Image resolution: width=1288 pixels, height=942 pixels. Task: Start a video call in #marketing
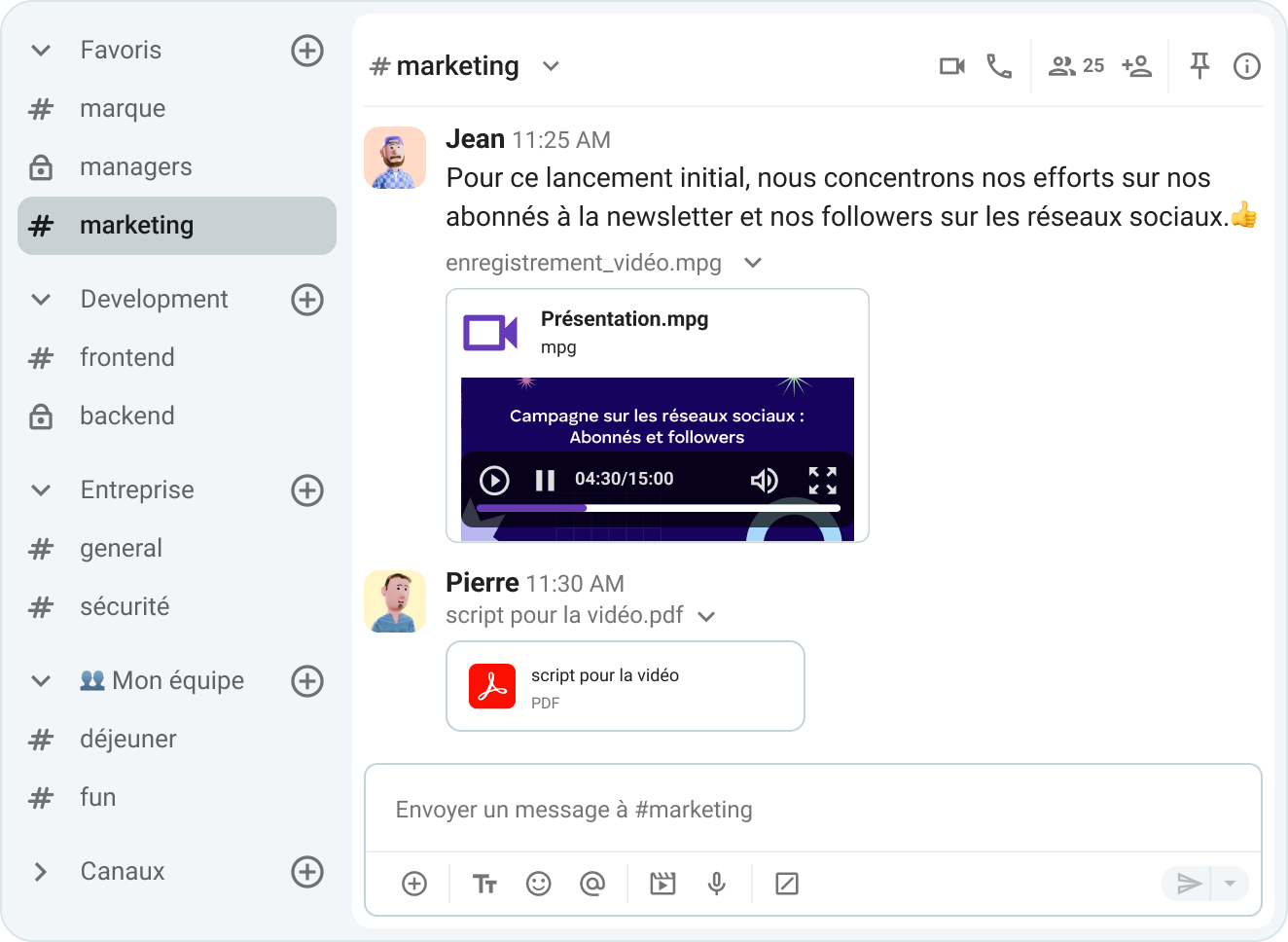click(951, 65)
